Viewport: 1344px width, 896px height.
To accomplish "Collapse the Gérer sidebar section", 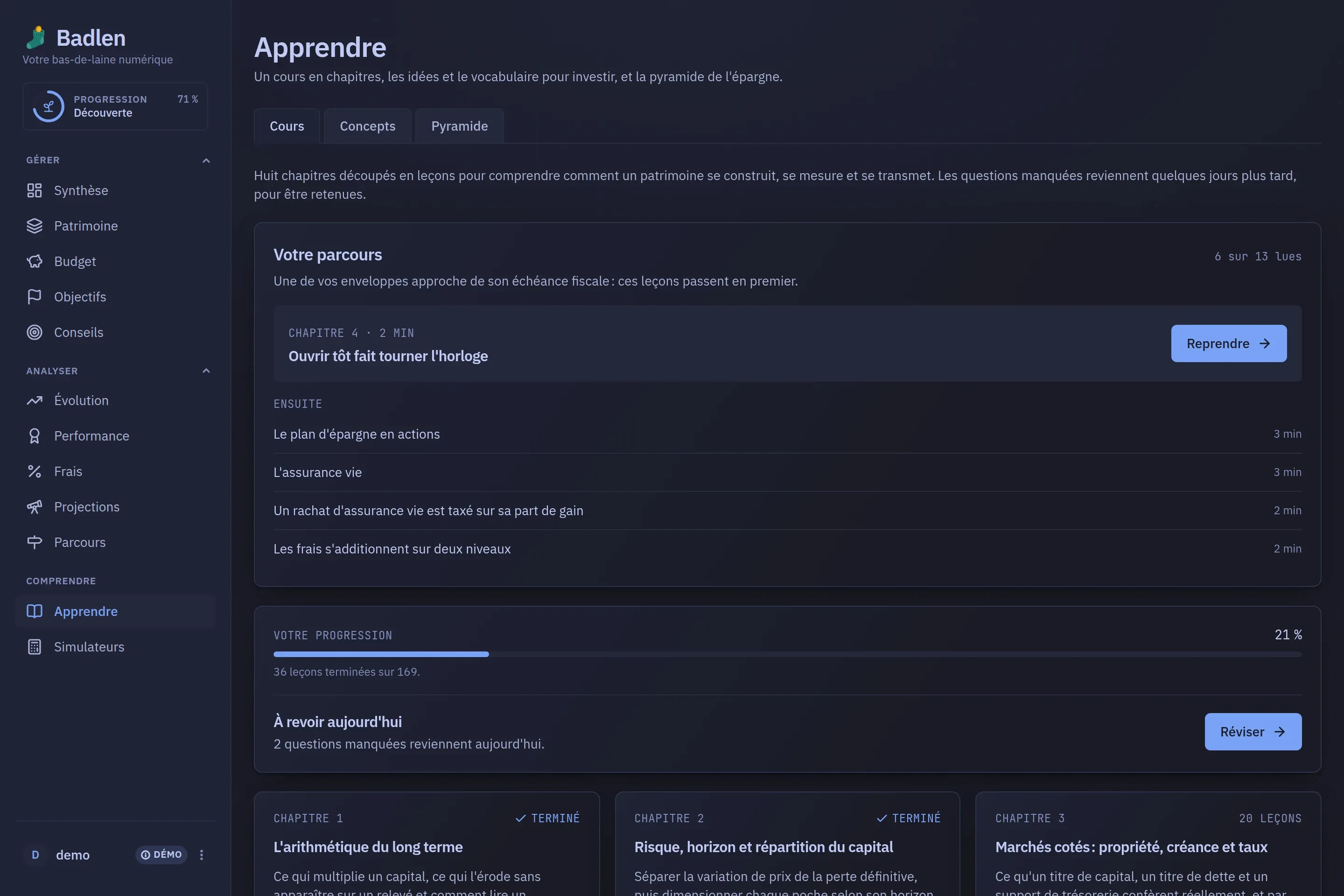I will click(206, 161).
